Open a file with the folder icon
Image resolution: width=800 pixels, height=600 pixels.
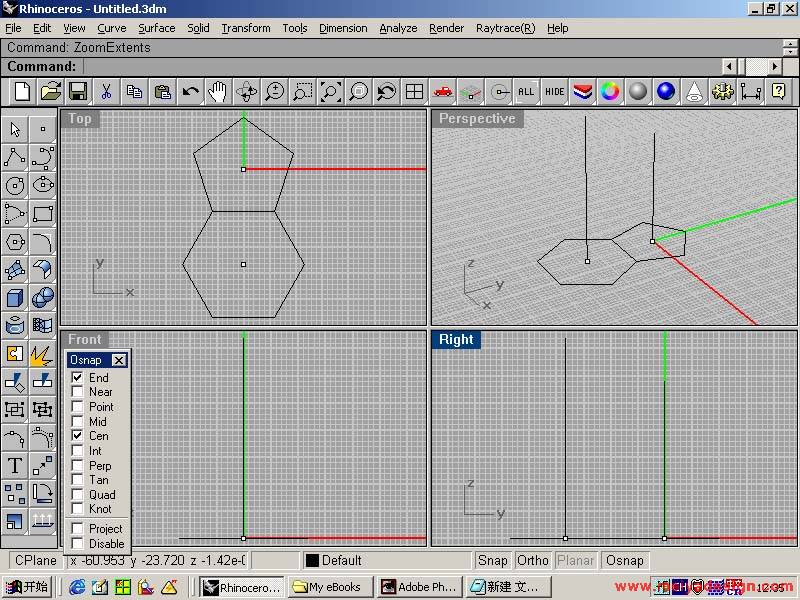(x=50, y=92)
